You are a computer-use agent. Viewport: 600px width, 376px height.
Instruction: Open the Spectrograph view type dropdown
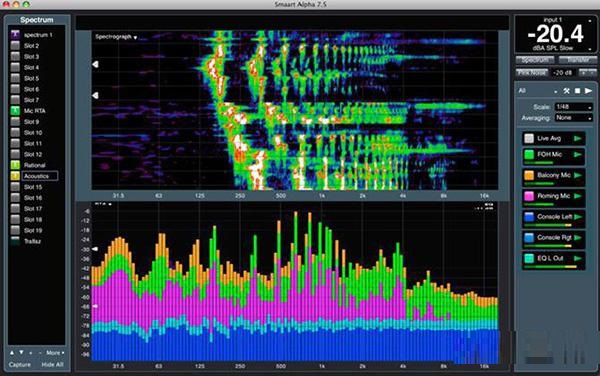coord(116,37)
